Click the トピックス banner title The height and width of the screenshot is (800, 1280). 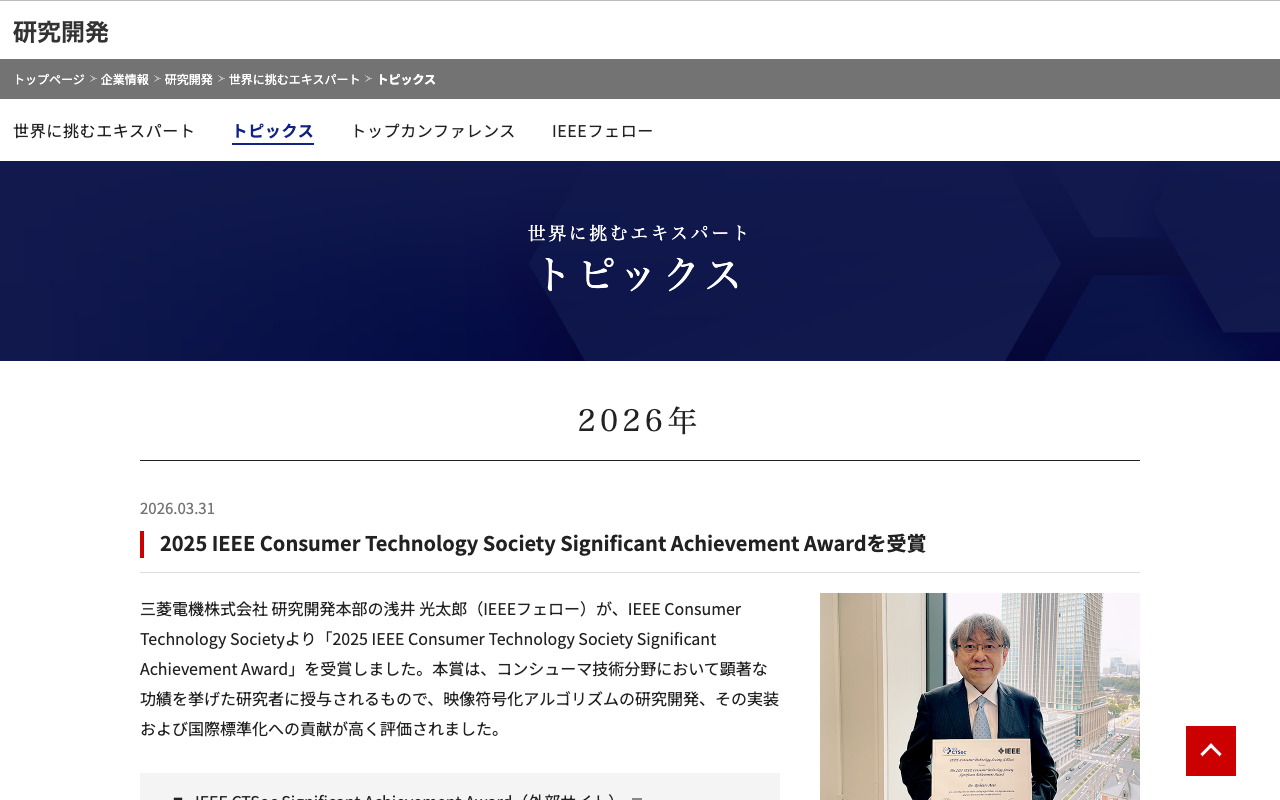640,274
